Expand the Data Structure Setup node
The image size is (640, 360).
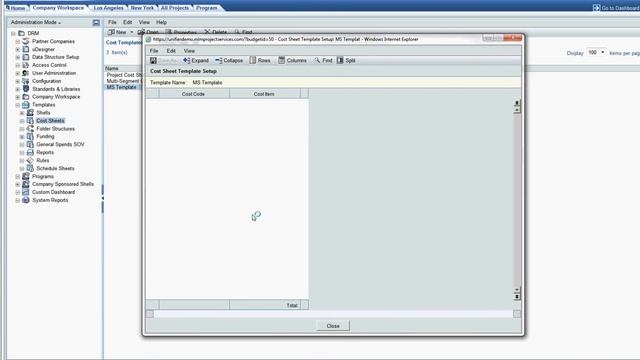click(x=18, y=57)
